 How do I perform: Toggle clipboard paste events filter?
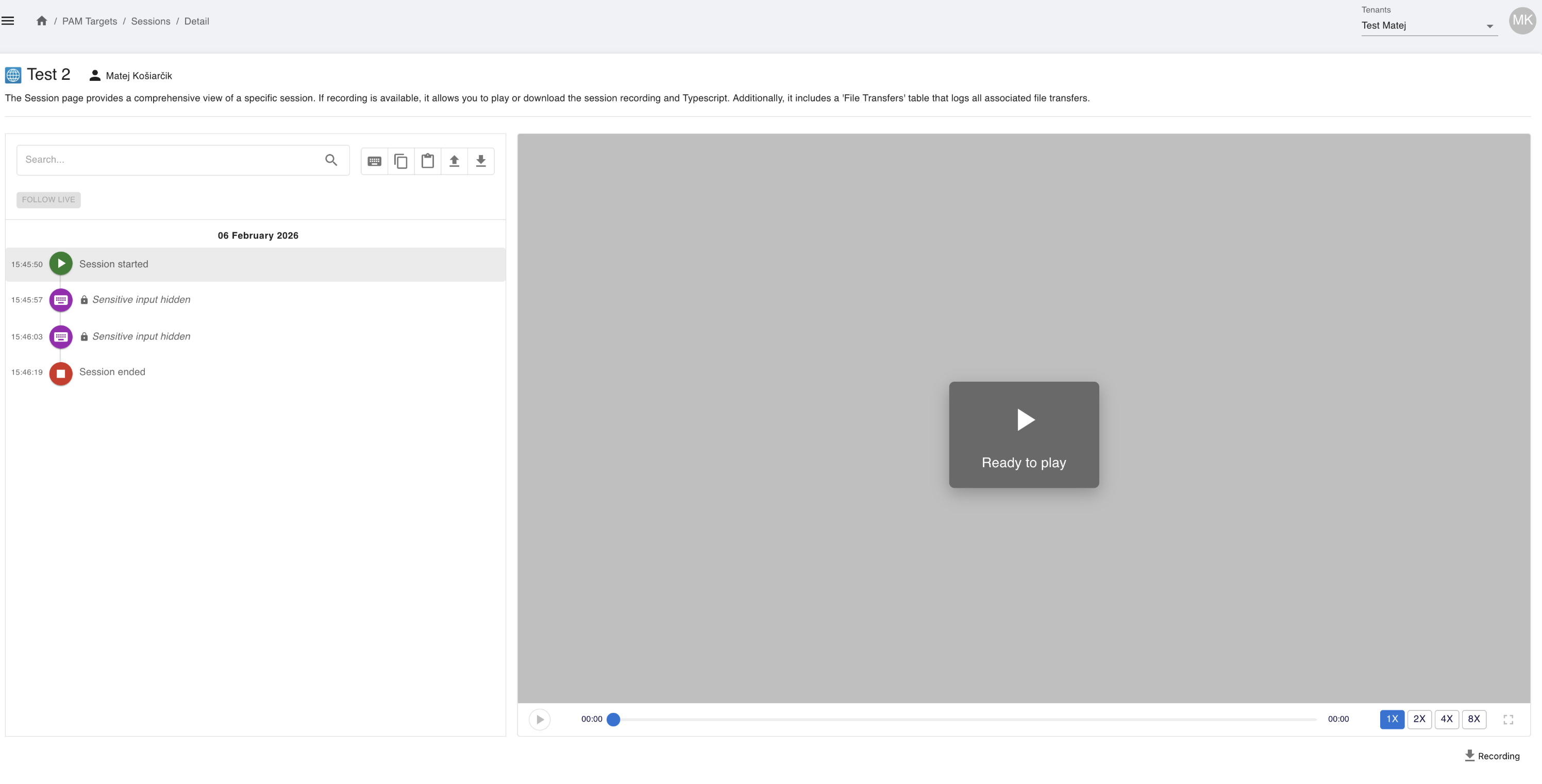click(x=427, y=161)
